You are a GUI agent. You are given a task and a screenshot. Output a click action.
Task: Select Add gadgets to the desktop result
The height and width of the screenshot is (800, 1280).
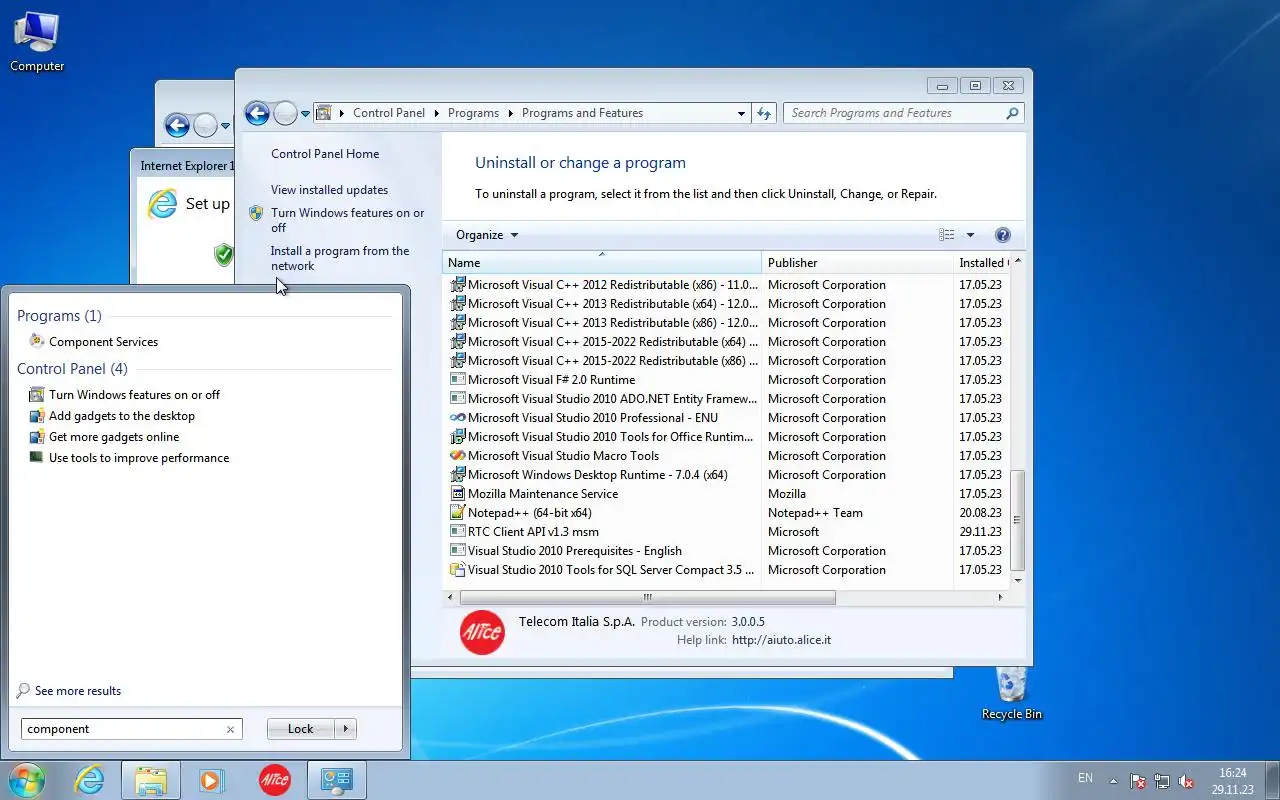122,416
